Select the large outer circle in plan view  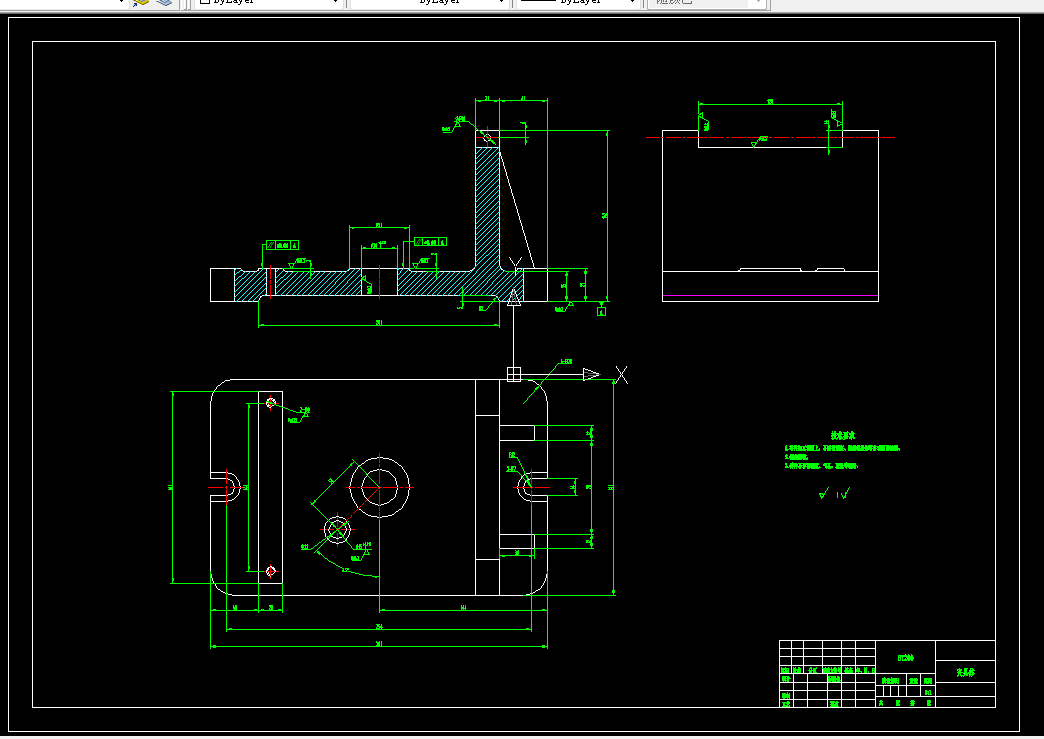click(380, 487)
